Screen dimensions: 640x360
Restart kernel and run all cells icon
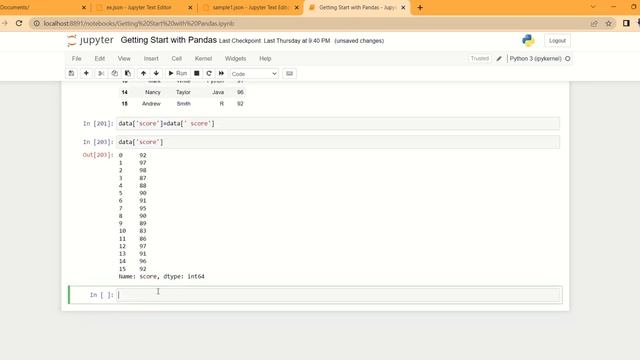221,73
